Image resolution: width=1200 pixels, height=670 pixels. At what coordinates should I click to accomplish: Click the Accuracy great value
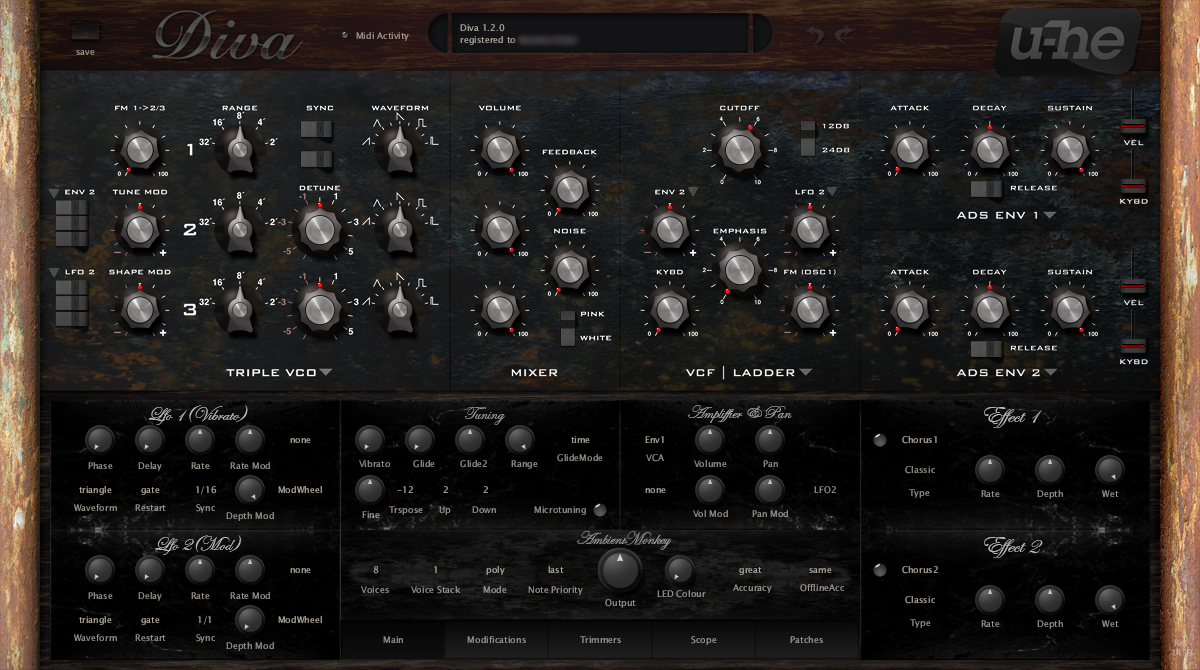(x=750, y=570)
